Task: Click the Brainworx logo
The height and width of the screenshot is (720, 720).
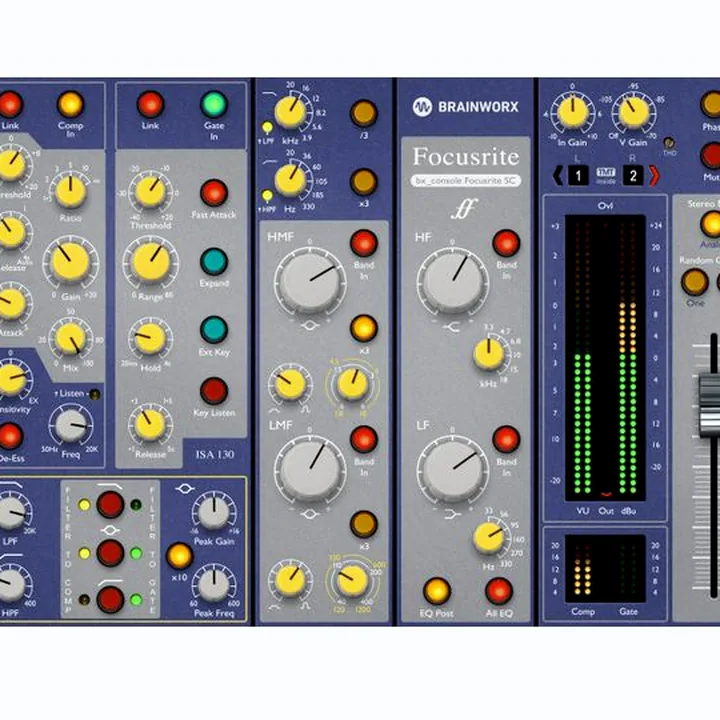Action: [x=465, y=107]
